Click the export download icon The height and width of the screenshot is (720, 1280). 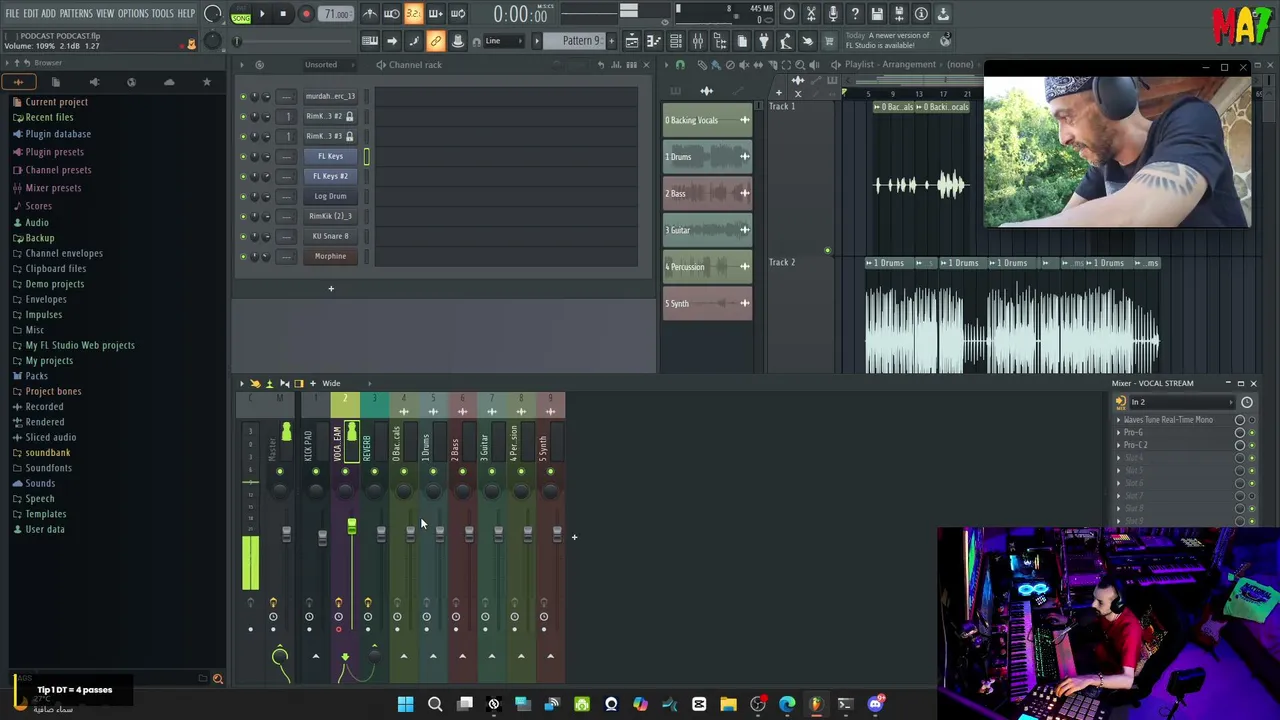click(943, 14)
